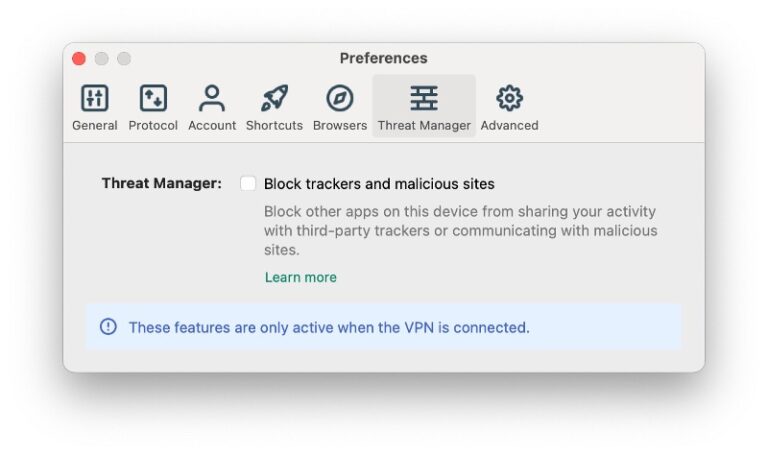768x456 pixels.
Task: Select the Advanced tab label
Action: [x=509, y=126]
